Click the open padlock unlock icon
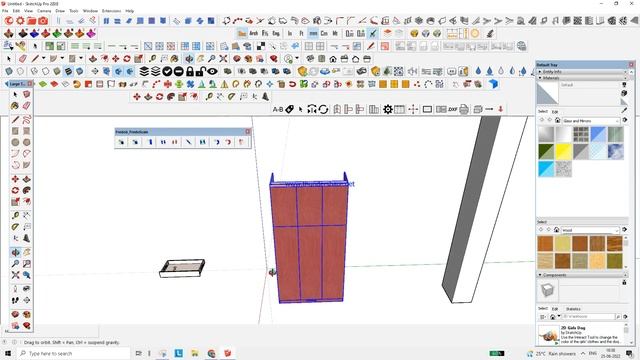Image resolution: width=640 pixels, height=360 pixels. coord(200,71)
